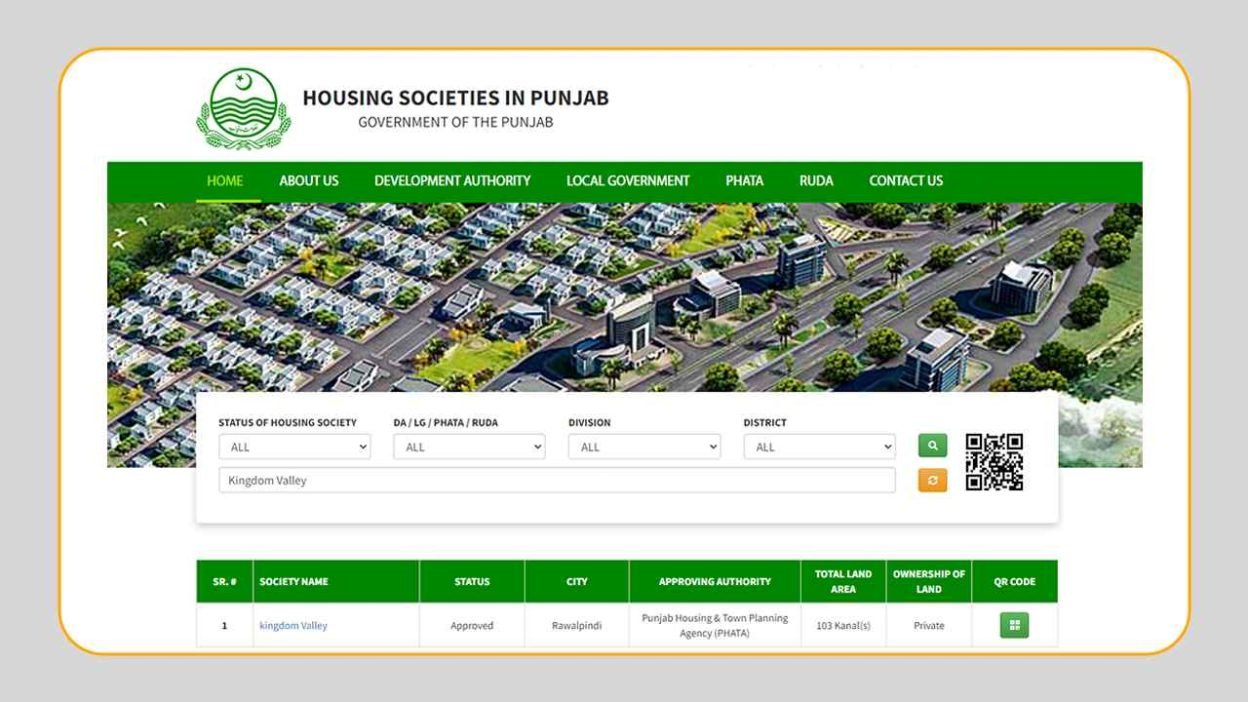Click the SR. # column header
Image resolution: width=1248 pixels, height=702 pixels.
224,582
